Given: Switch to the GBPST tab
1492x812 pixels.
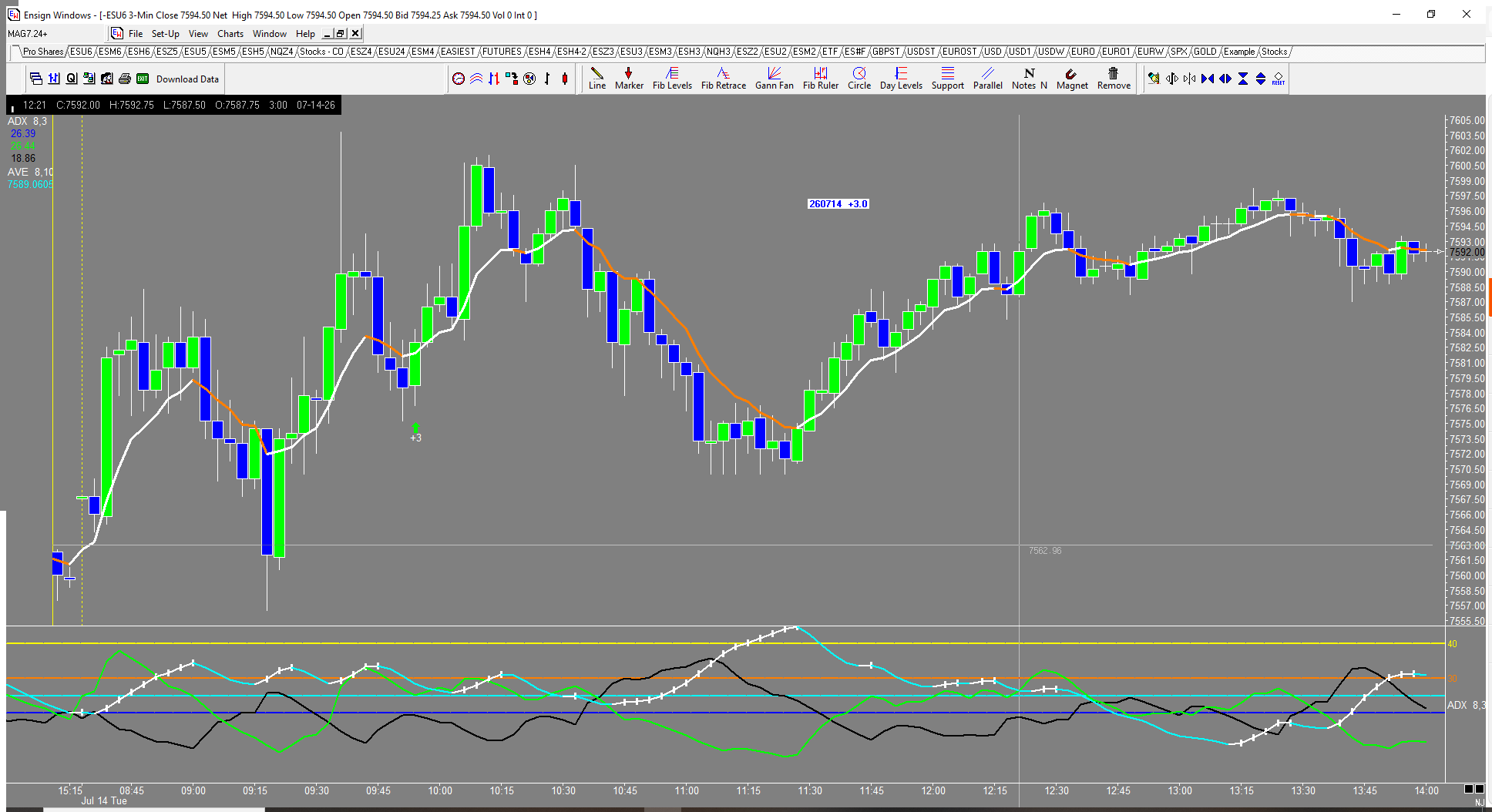Looking at the screenshot, I should click(886, 52).
